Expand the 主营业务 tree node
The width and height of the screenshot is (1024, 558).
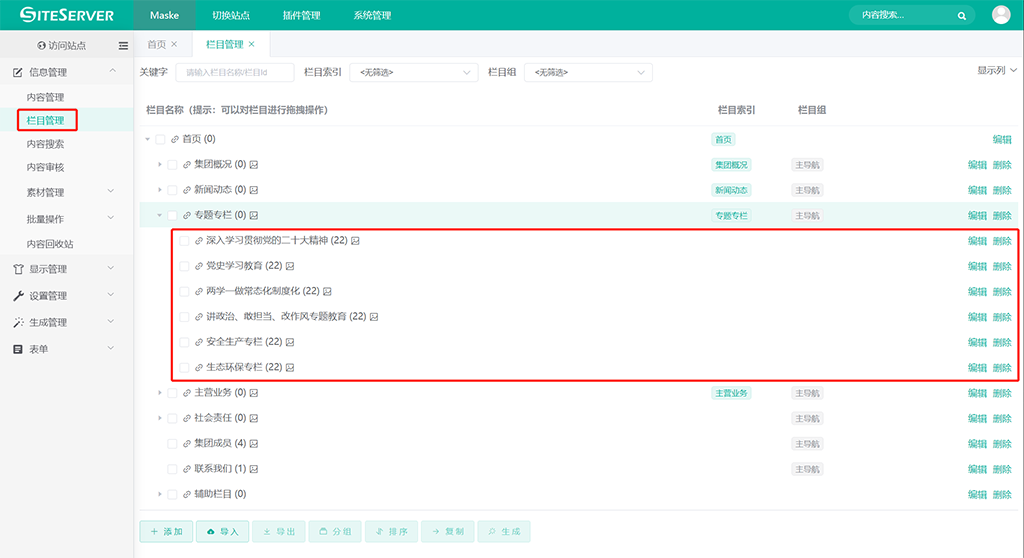point(160,393)
